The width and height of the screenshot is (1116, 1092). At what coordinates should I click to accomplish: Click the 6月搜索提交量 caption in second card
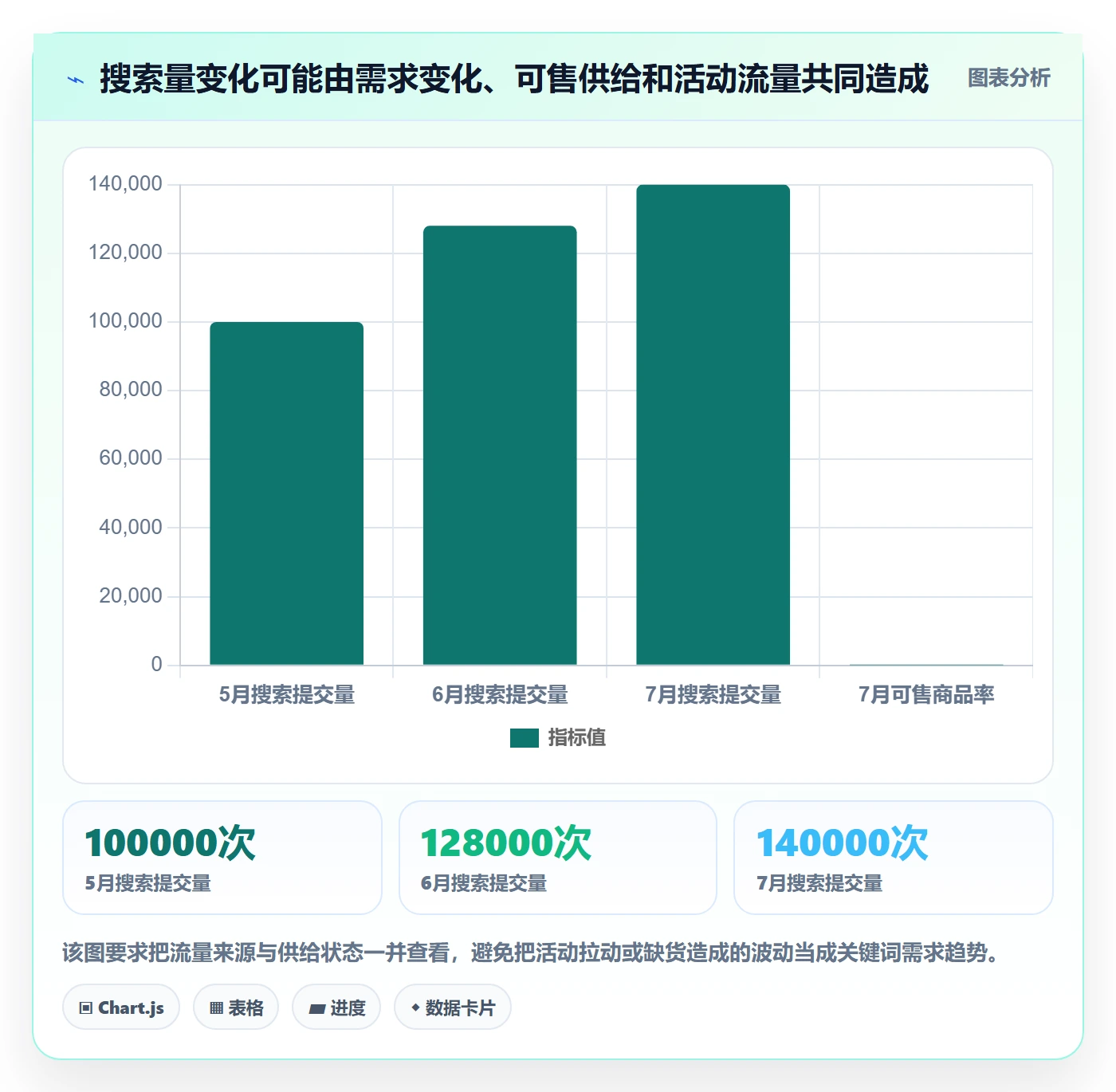(484, 884)
